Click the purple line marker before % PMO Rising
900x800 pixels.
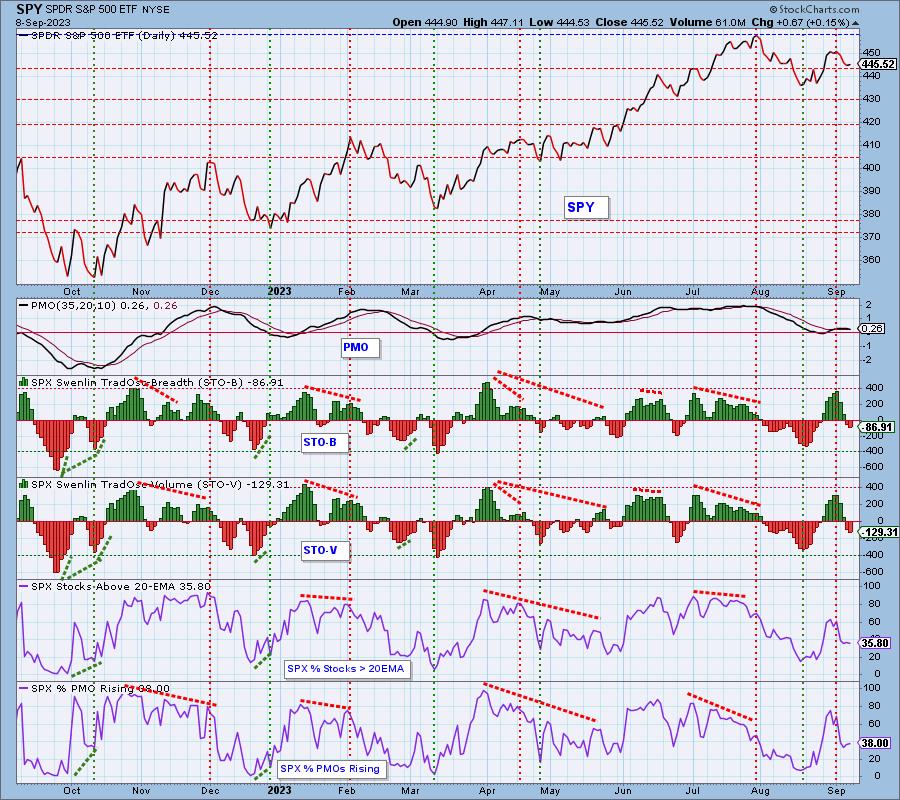(24, 688)
